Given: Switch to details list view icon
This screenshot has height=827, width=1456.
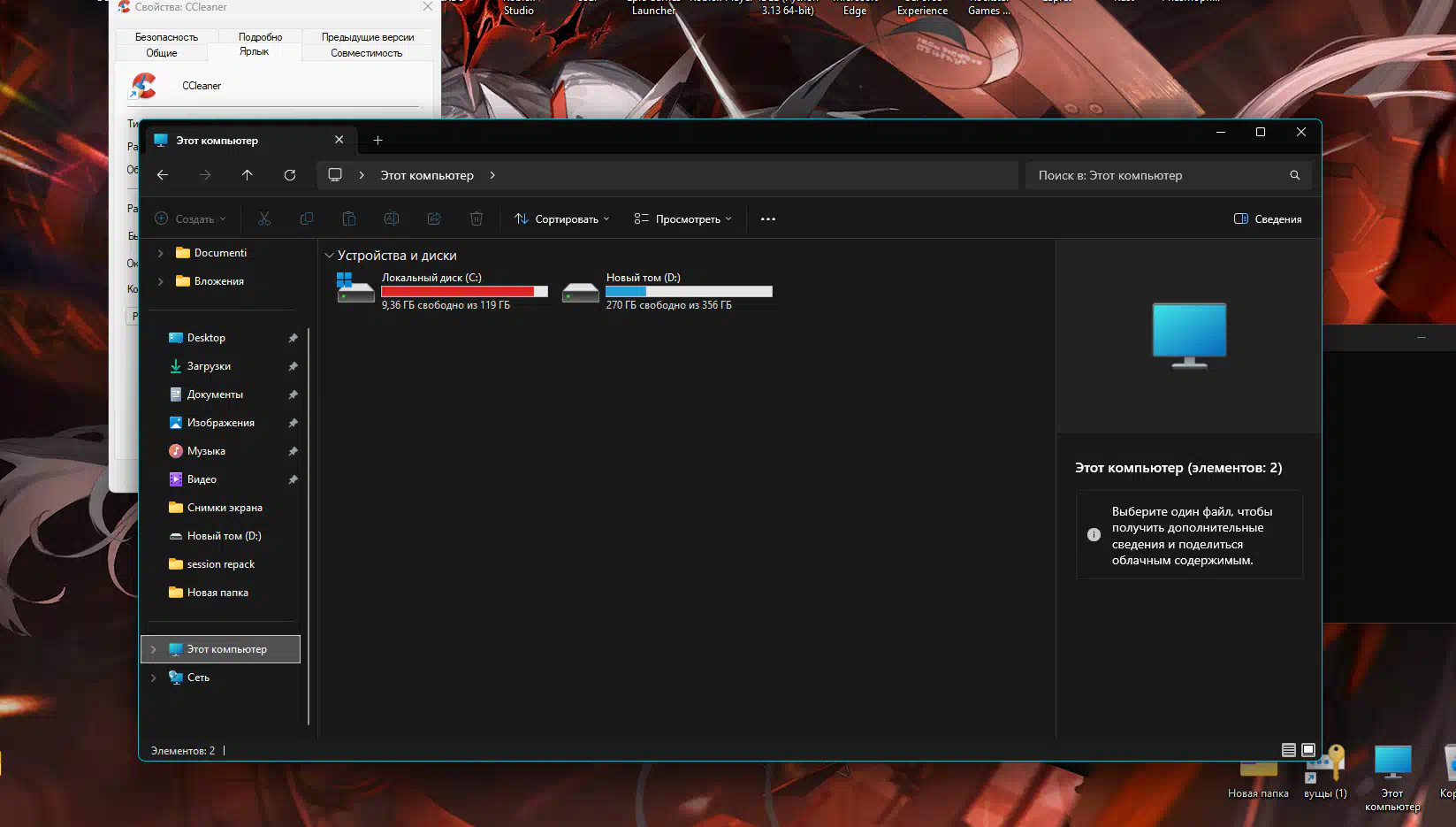Looking at the screenshot, I should point(1289,750).
